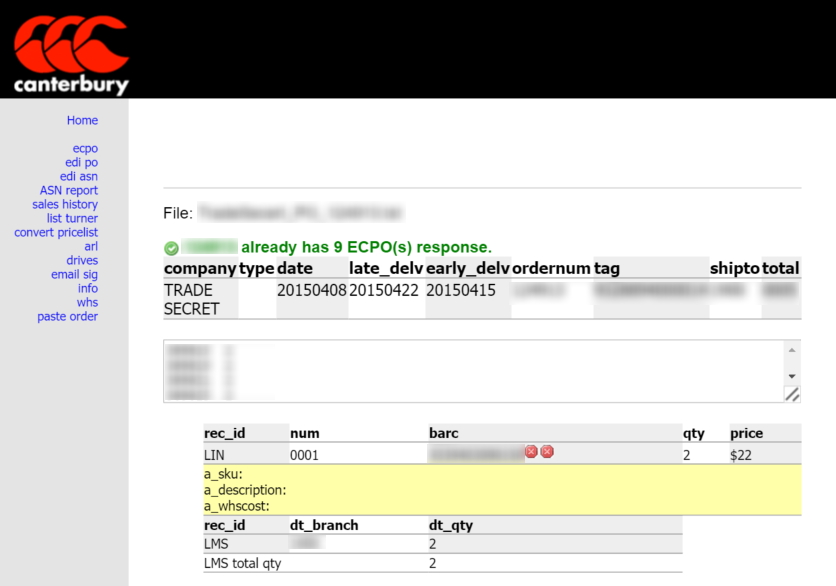
Task: Open the info link
Action: click(88, 288)
